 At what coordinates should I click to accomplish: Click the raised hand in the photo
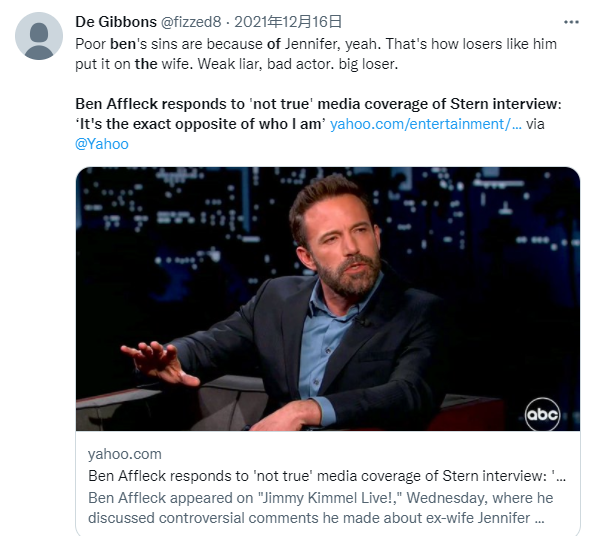pos(160,363)
